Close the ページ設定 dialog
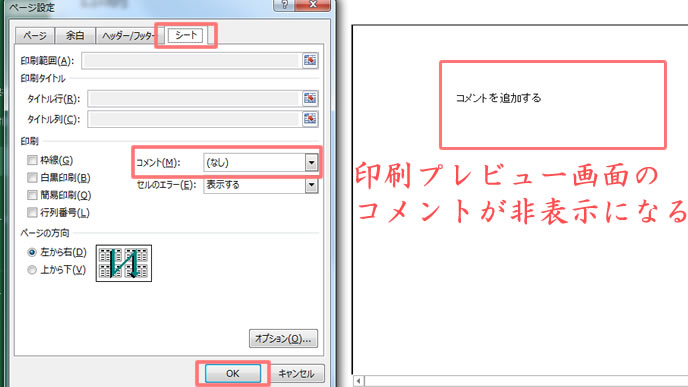Image resolution: width=688 pixels, height=387 pixels. pos(313,5)
